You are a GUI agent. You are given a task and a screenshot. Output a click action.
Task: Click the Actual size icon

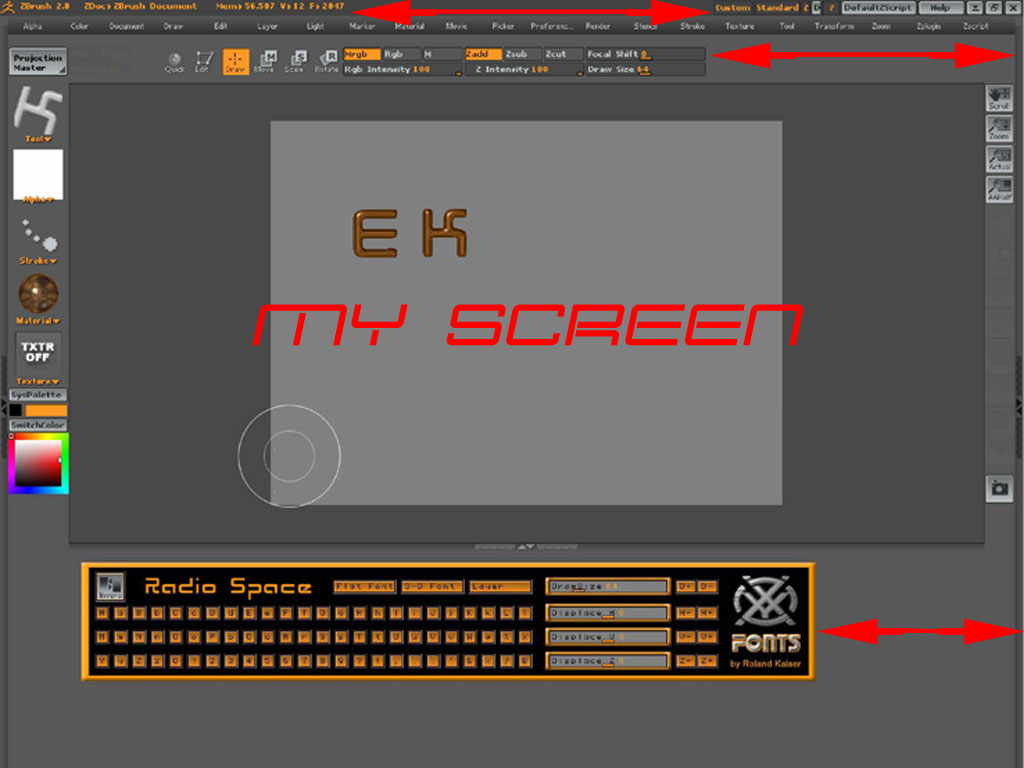(999, 159)
